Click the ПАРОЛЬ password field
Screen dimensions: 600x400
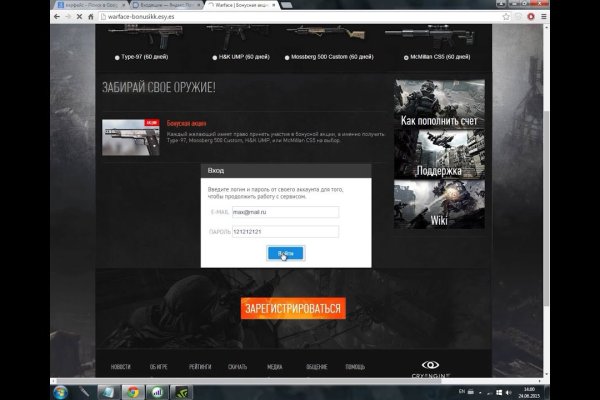(284, 232)
